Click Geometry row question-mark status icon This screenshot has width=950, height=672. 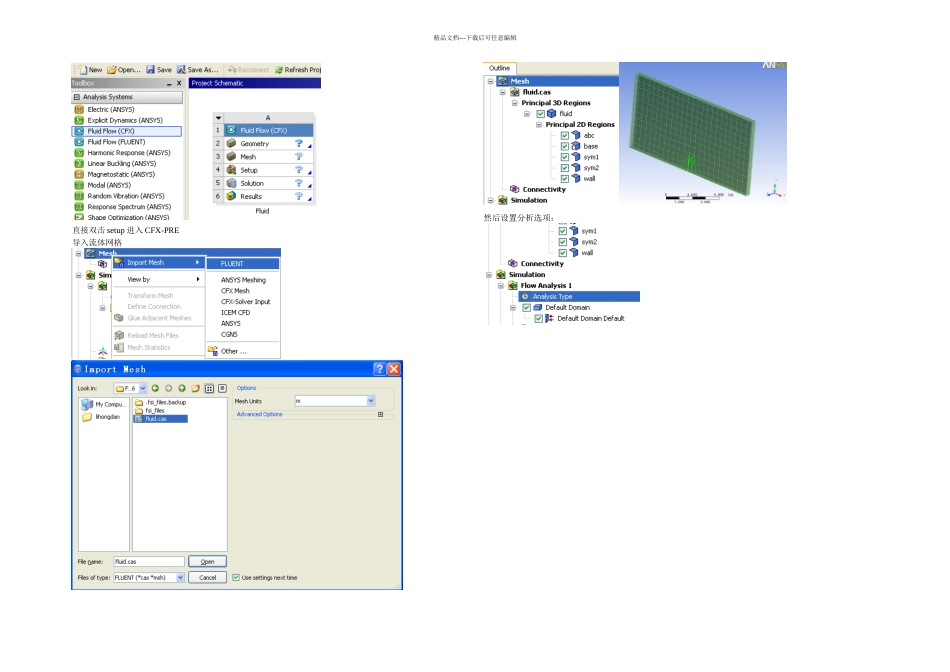pyautogui.click(x=299, y=144)
